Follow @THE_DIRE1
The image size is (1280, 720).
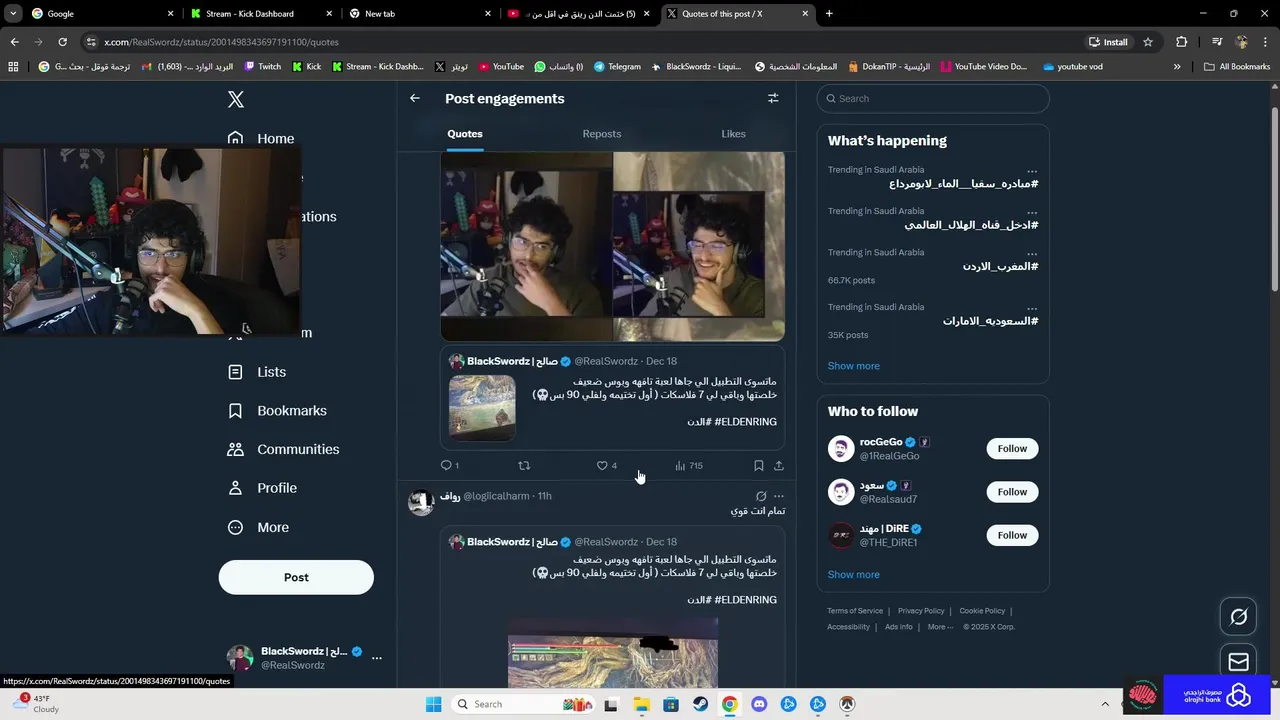[1012, 535]
